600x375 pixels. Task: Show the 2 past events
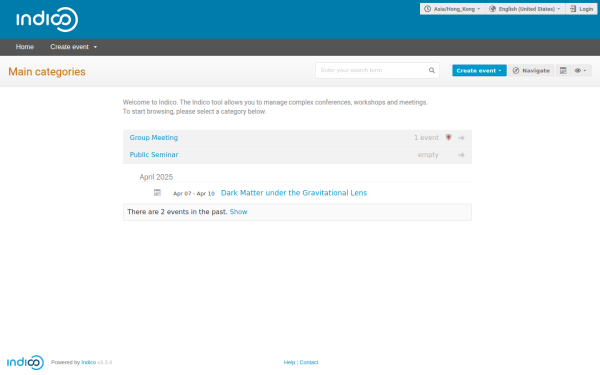[x=238, y=212]
